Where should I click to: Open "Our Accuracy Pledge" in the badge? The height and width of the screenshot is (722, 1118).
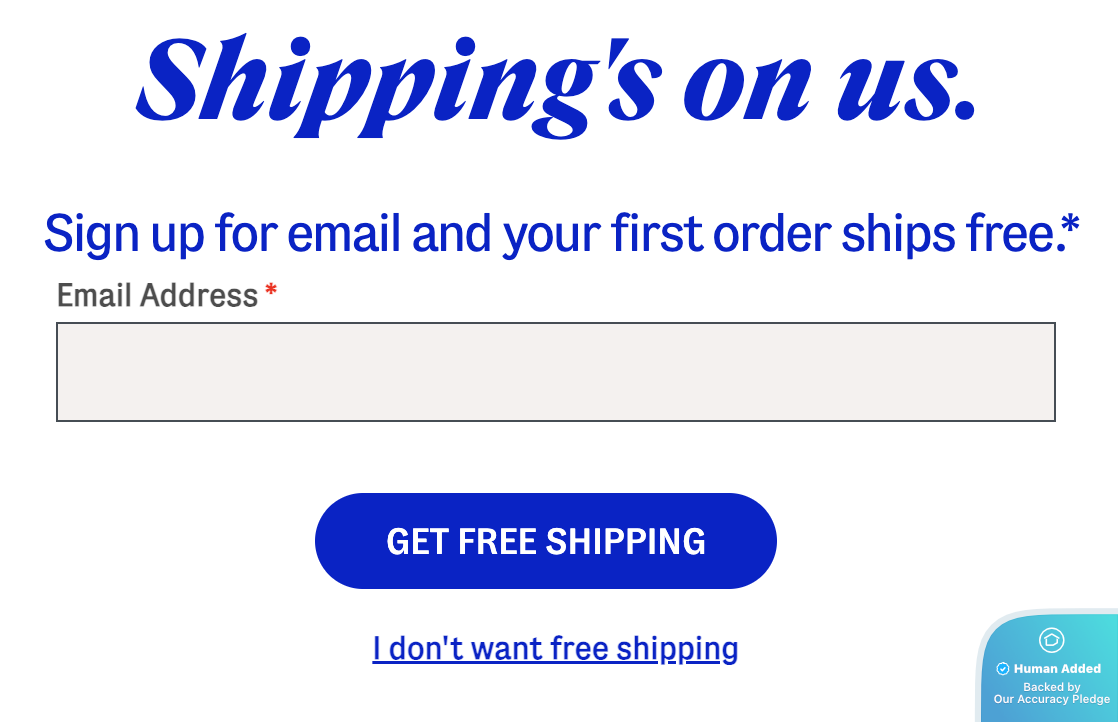click(x=1051, y=700)
